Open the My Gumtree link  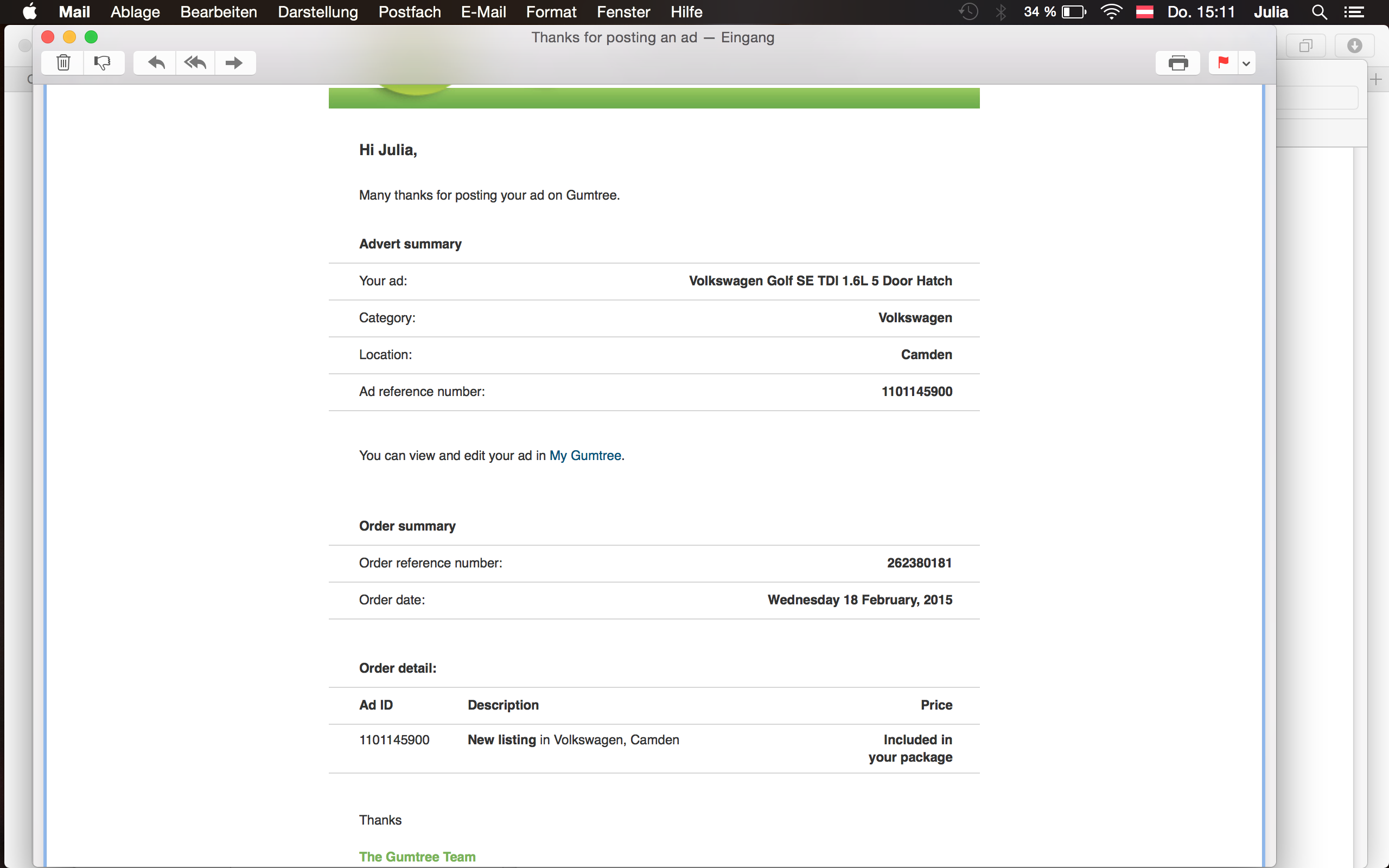click(585, 455)
